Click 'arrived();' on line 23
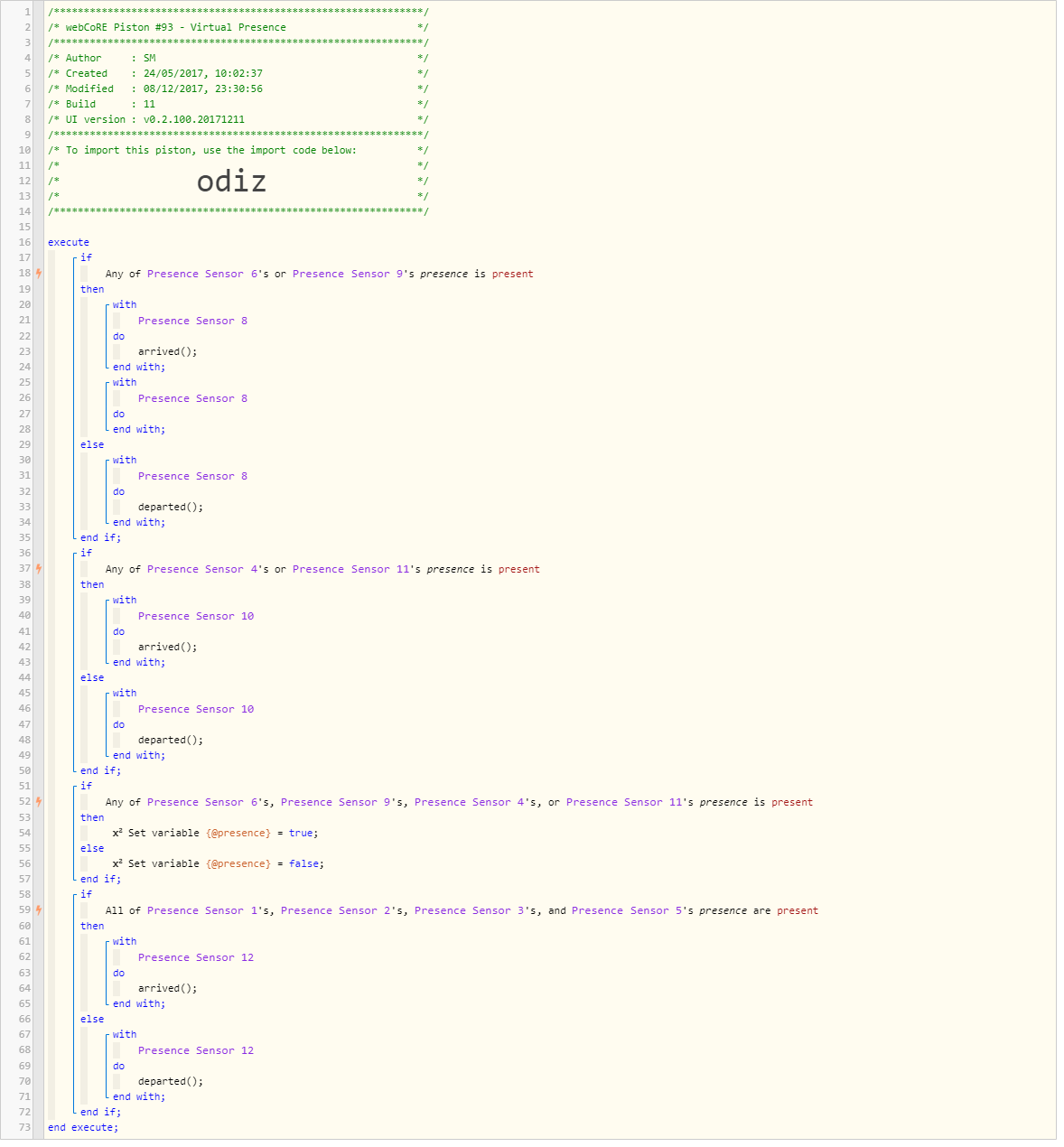 pyautogui.click(x=167, y=351)
